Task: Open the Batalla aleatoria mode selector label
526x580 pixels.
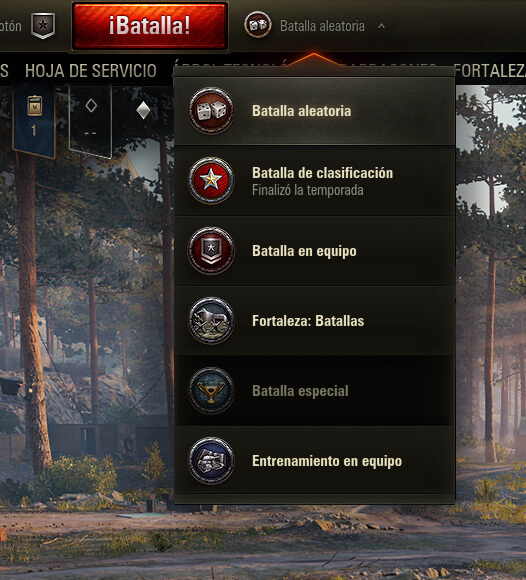Action: (x=322, y=26)
